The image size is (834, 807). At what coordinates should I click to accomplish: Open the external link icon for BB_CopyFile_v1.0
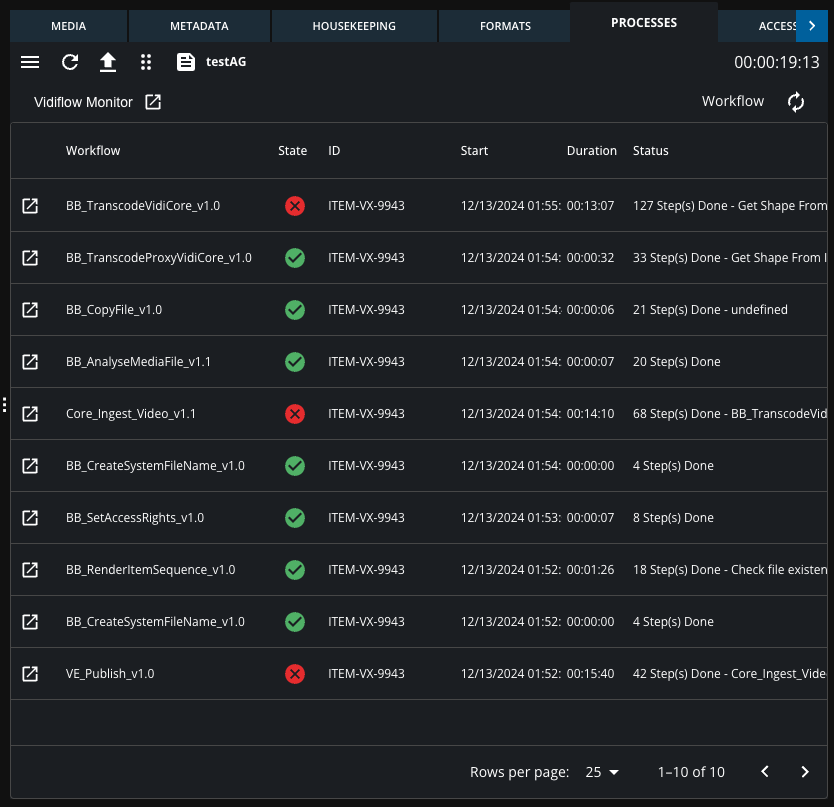(x=30, y=309)
